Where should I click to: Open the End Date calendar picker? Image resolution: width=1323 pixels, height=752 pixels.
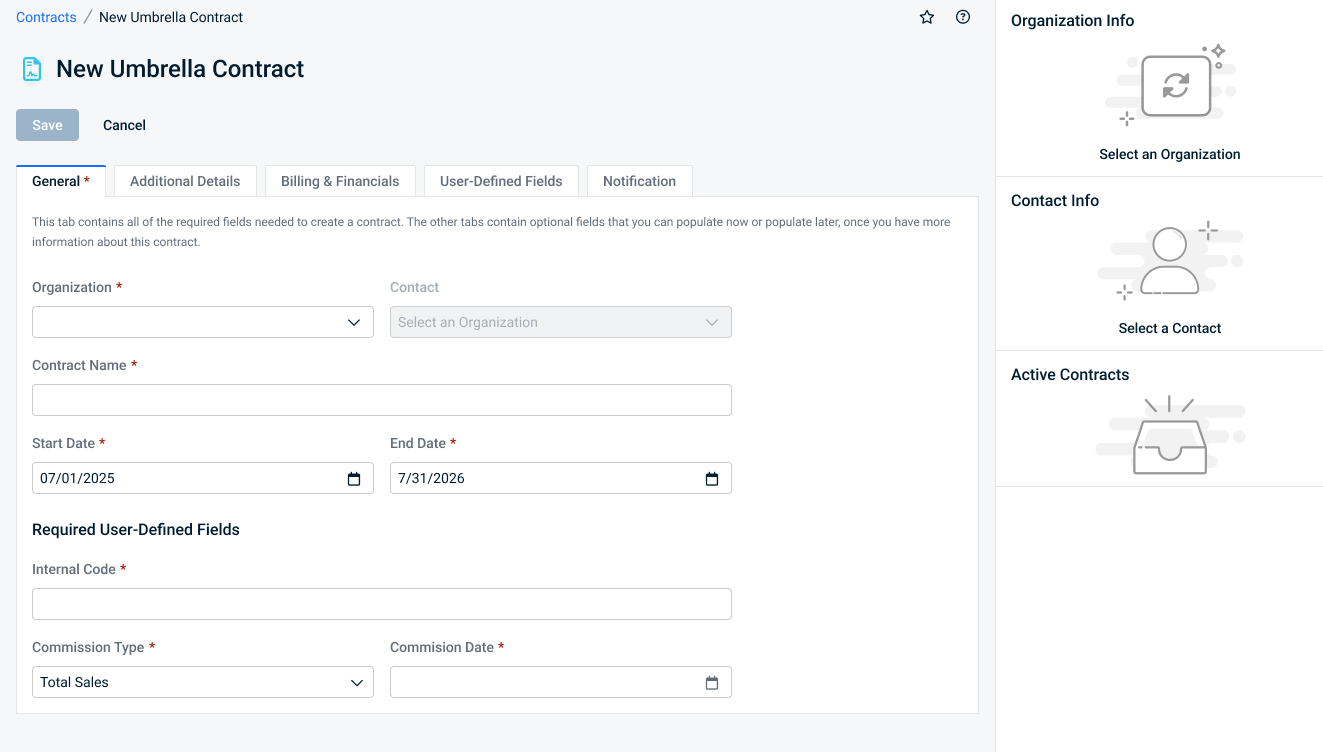tap(712, 479)
